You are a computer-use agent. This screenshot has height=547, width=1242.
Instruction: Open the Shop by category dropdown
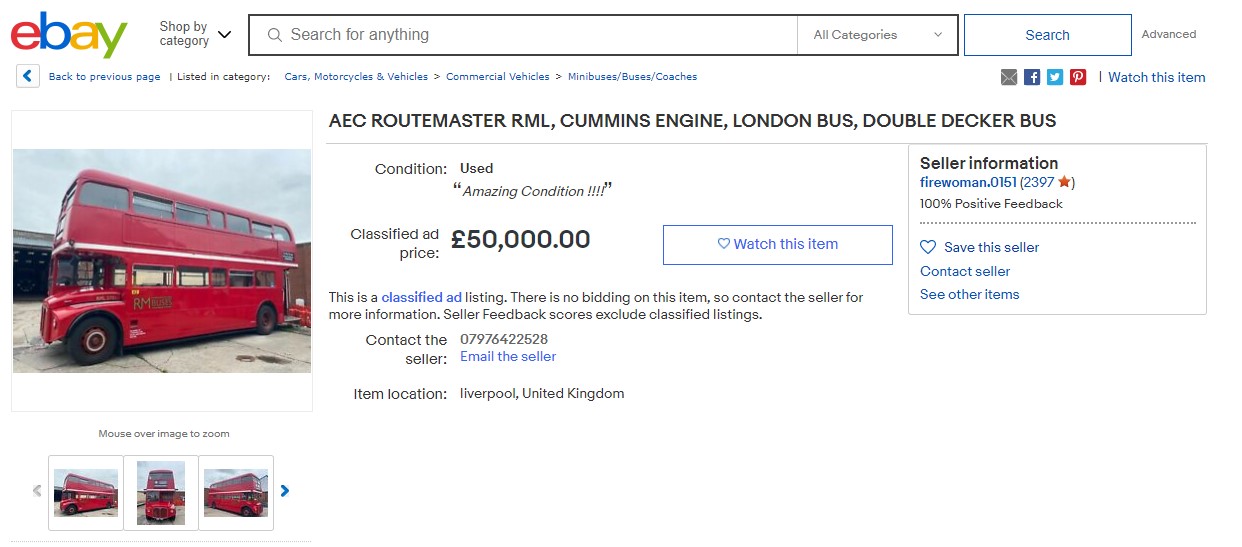point(195,34)
